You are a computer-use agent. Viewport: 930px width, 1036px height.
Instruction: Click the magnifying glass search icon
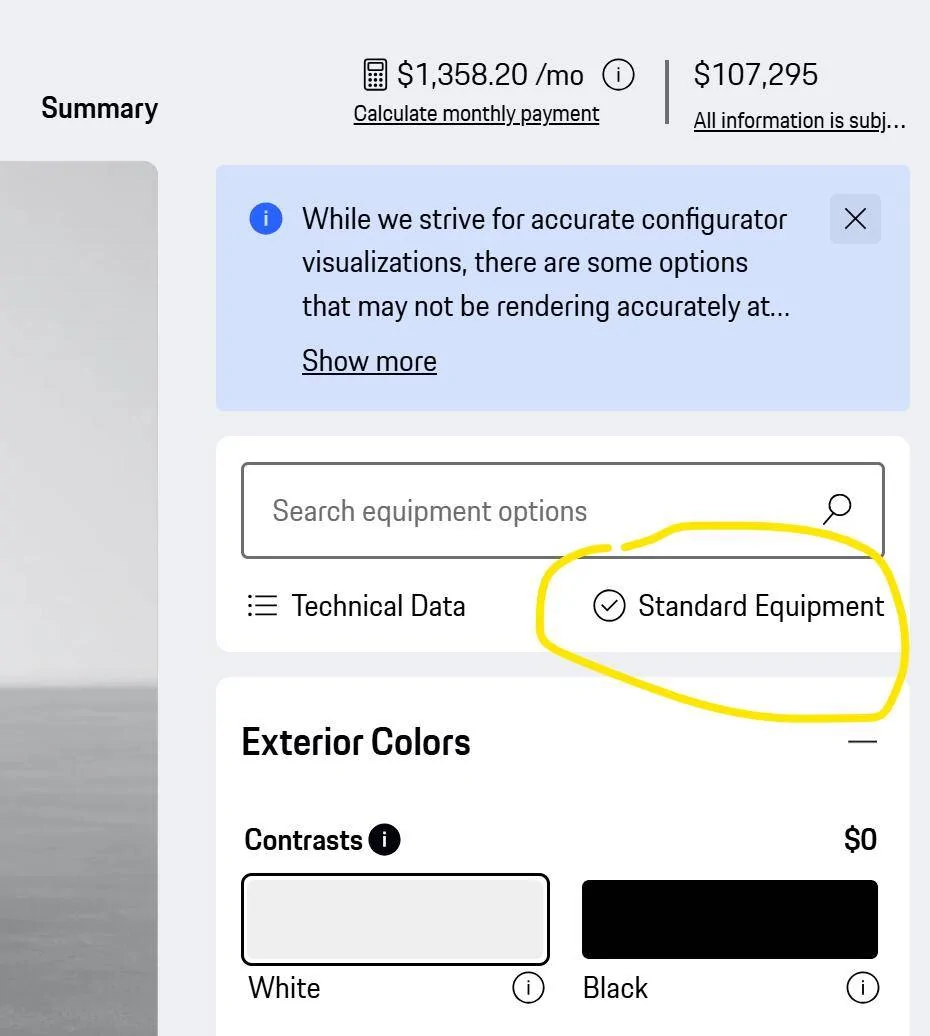click(837, 509)
